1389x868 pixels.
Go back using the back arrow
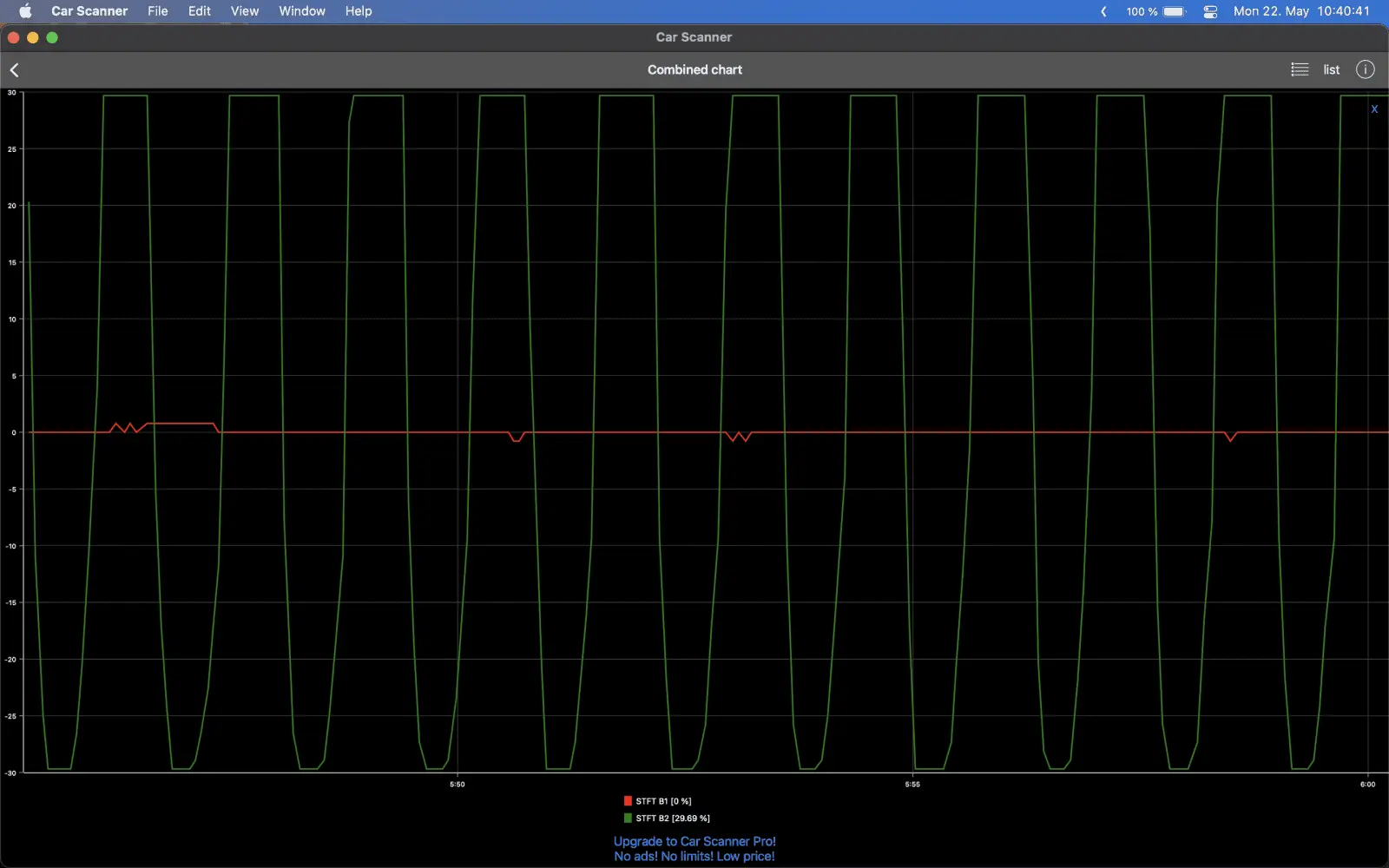coord(15,69)
